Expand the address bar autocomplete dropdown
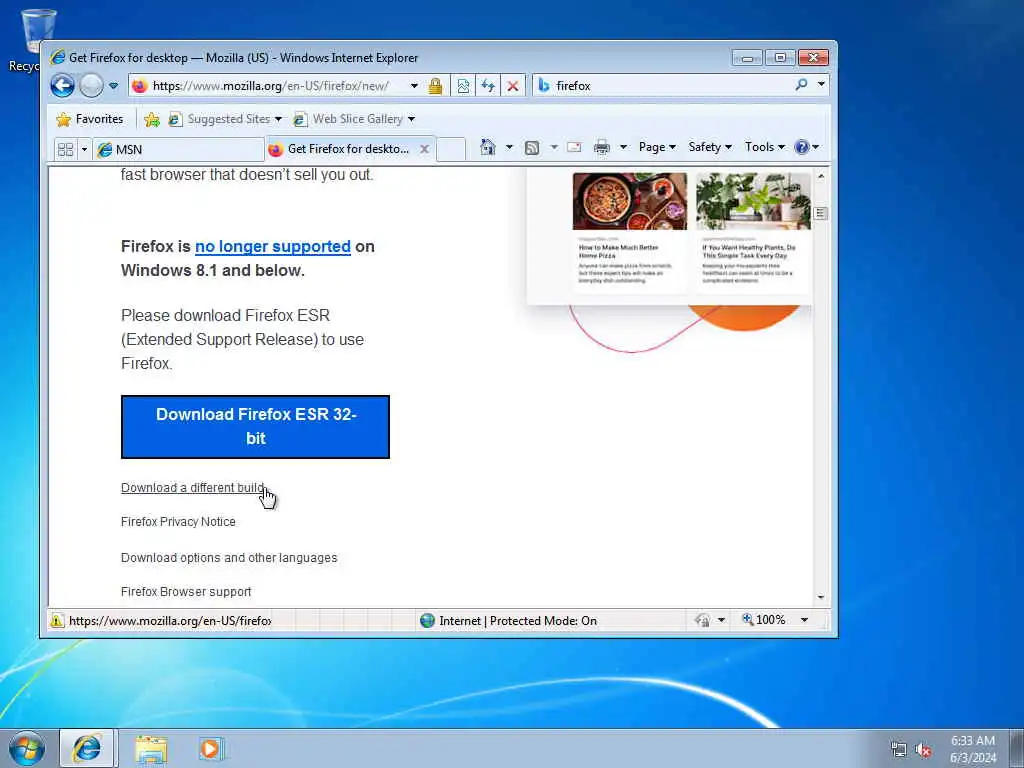1024x768 pixels. [x=414, y=86]
